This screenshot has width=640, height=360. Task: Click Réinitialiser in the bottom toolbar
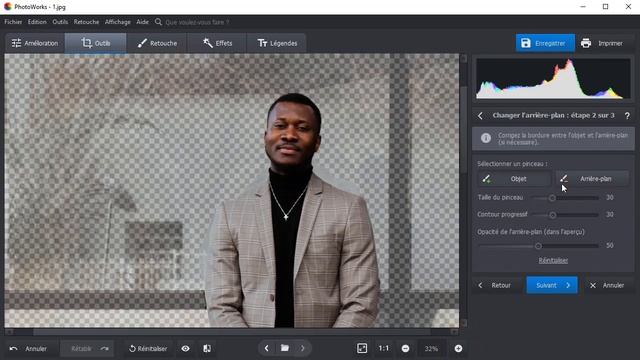[148, 349]
